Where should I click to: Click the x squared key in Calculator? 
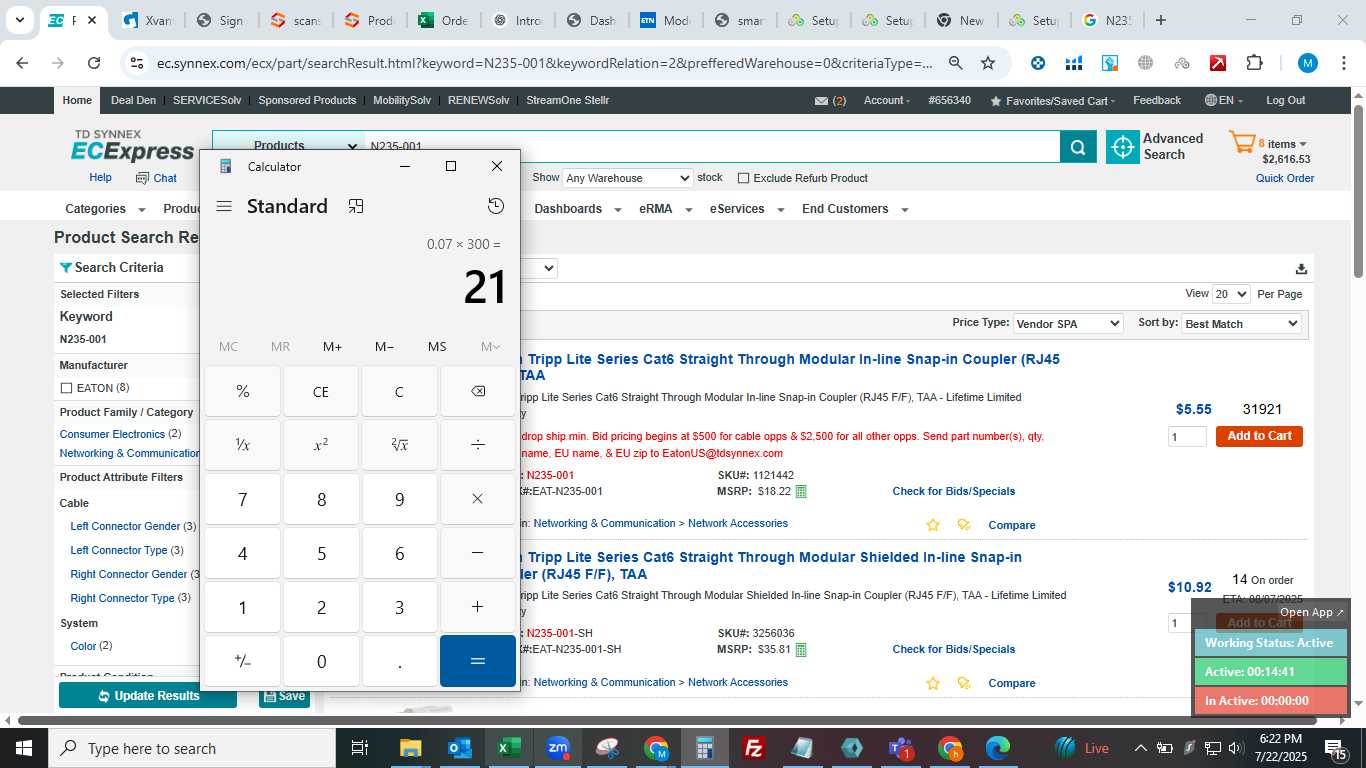click(321, 445)
